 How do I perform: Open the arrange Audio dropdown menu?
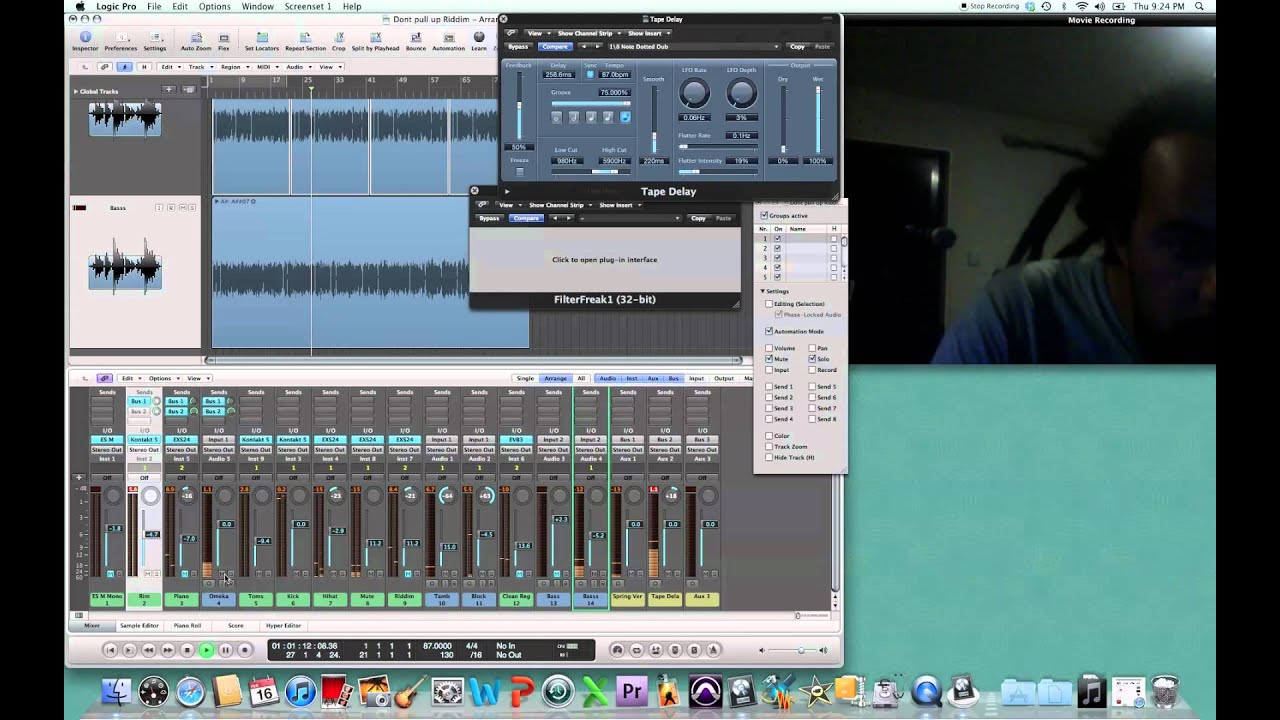[x=297, y=67]
